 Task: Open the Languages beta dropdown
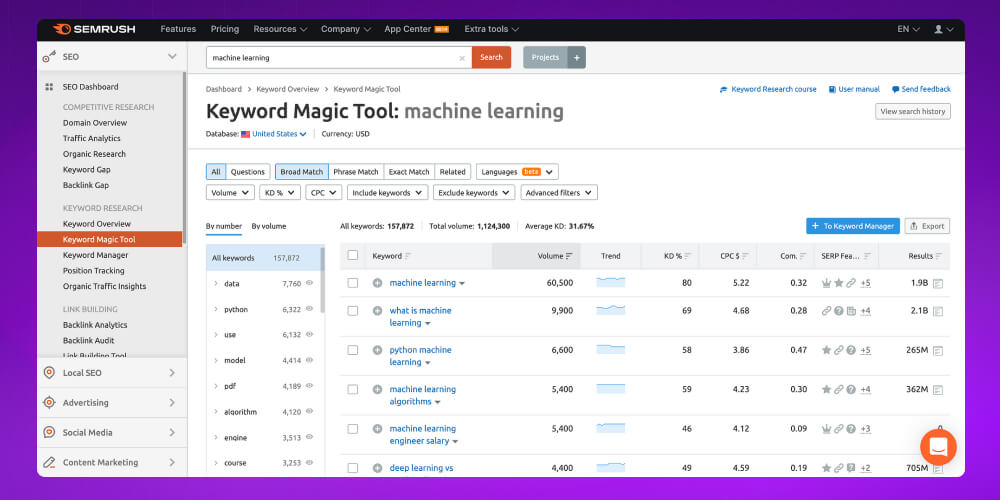coord(517,172)
